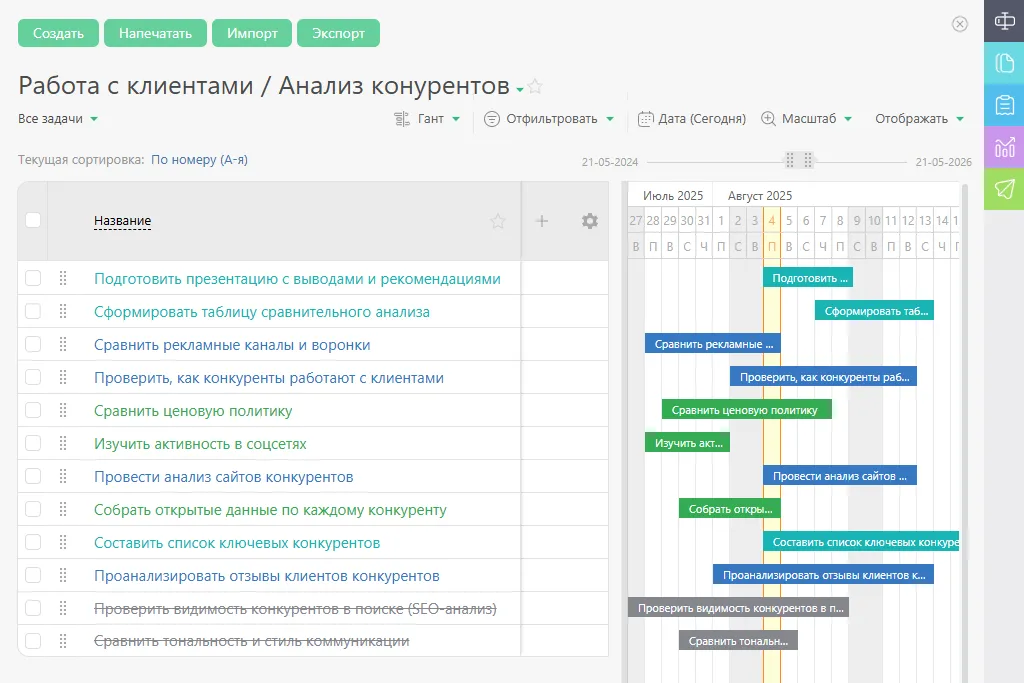This screenshot has width=1024, height=683.
Task: Open the 'Гант' view dropdown
Action: 428,118
